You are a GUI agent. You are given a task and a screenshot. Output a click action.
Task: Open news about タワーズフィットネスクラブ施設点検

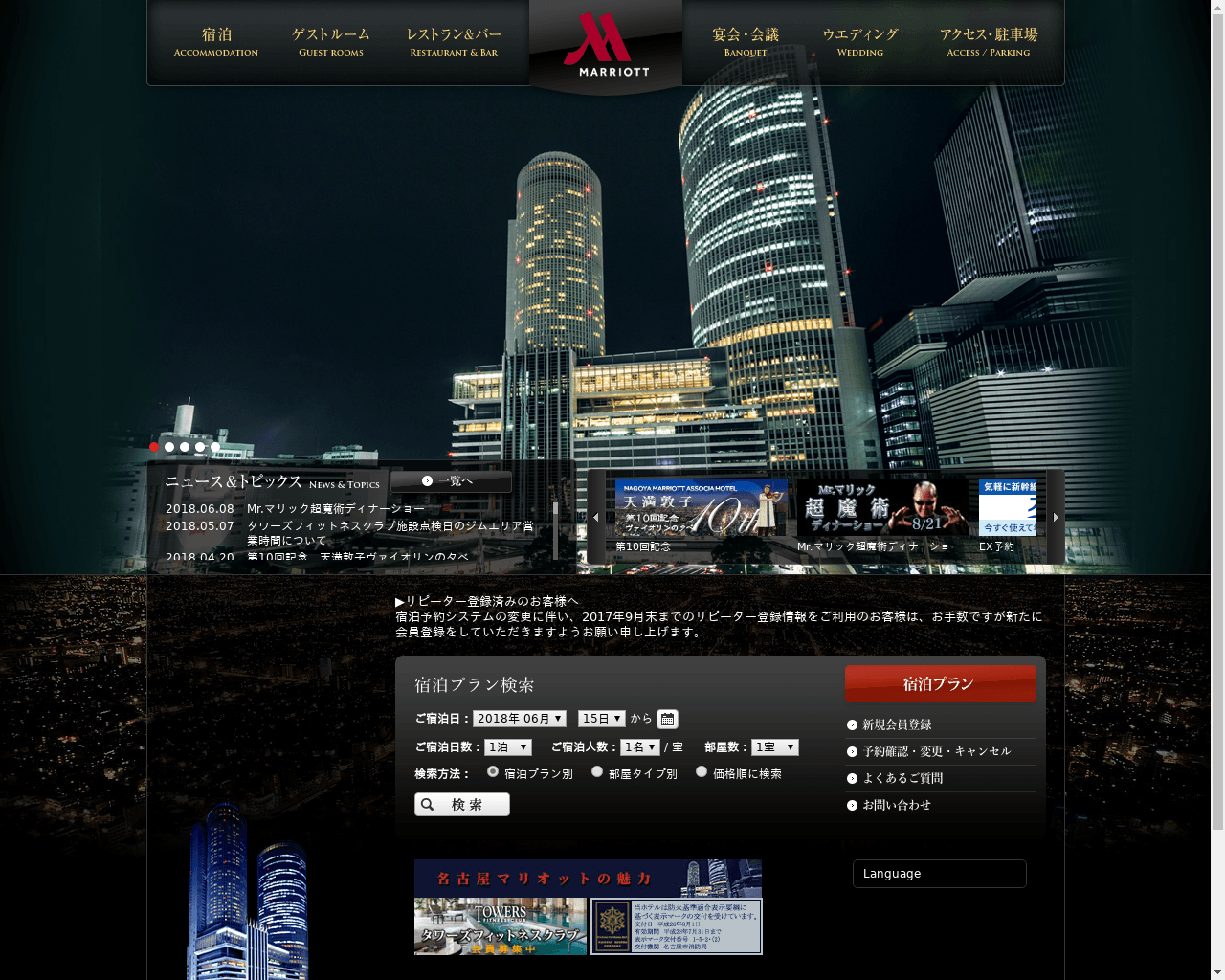pyautogui.click(x=390, y=533)
